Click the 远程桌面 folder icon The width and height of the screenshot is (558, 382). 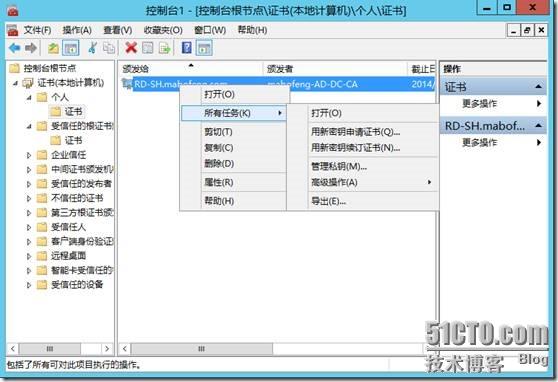click(x=42, y=256)
